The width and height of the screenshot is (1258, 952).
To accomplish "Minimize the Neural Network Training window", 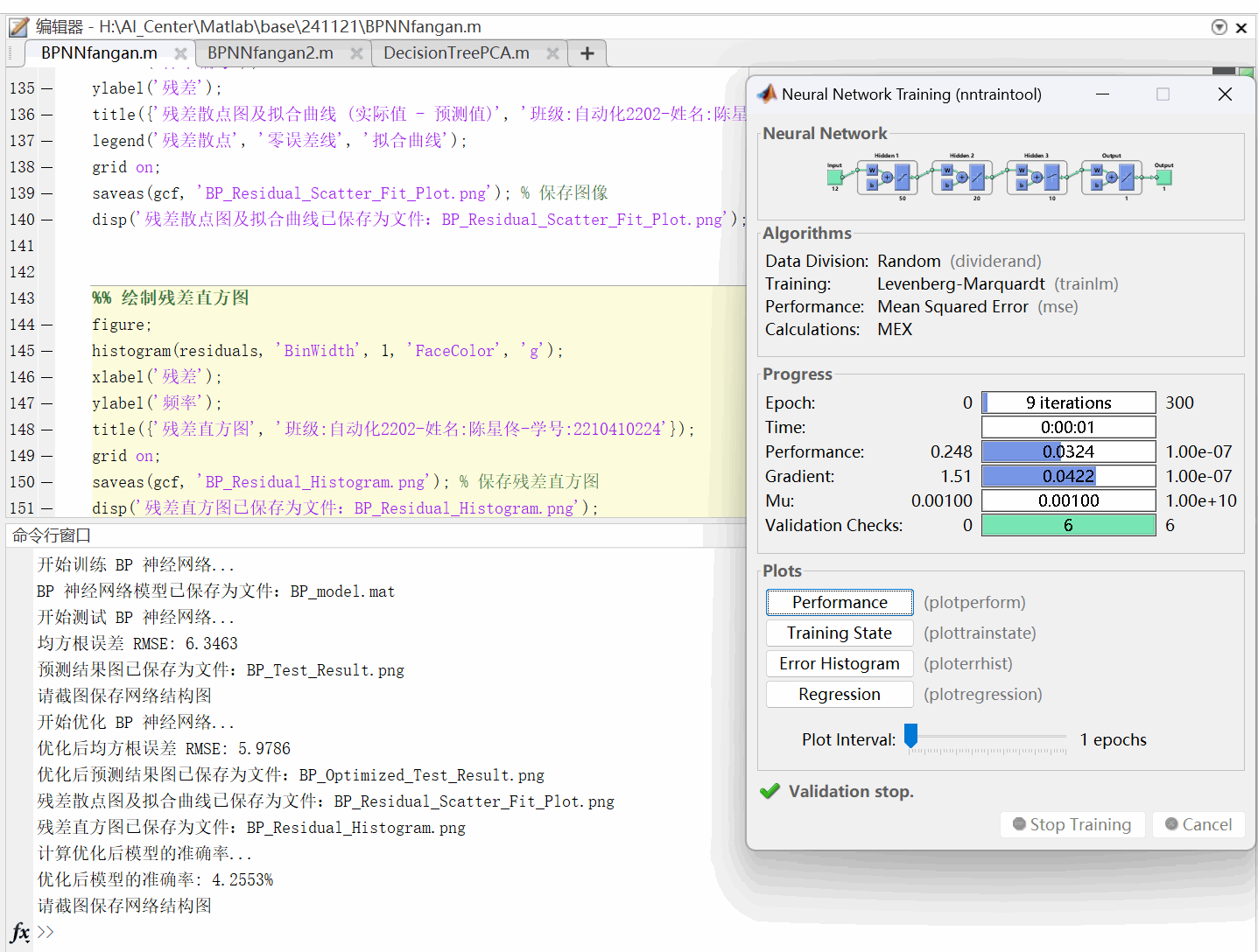I will coord(1102,94).
